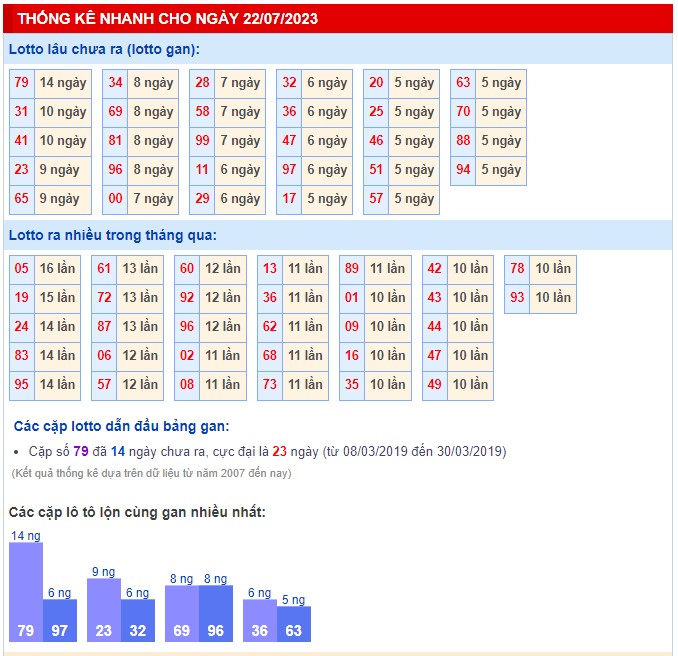Click the red header Thống kê nhanh
The image size is (678, 656).
(168, 19)
